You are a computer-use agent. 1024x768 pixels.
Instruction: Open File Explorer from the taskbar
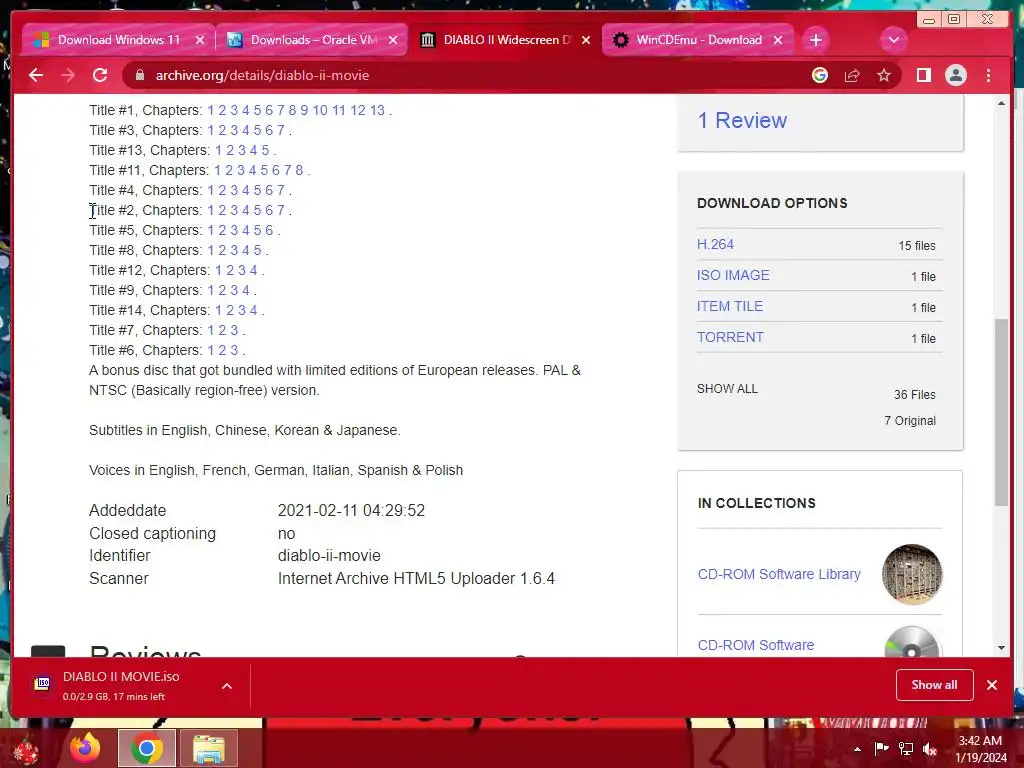[x=208, y=748]
